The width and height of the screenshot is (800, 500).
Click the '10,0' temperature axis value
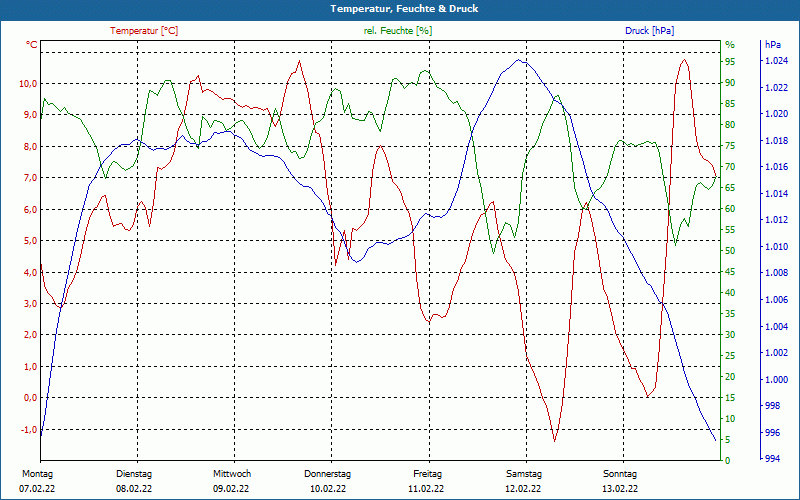tap(28, 84)
